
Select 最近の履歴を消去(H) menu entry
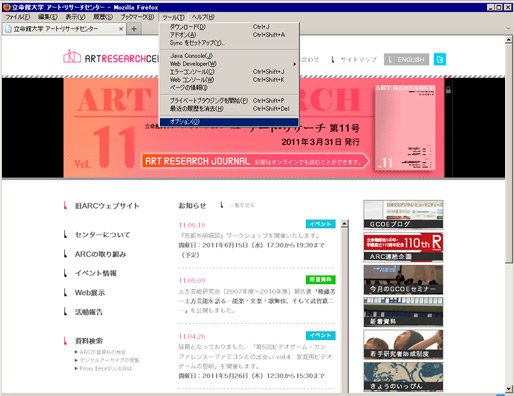pyautogui.click(x=229, y=108)
